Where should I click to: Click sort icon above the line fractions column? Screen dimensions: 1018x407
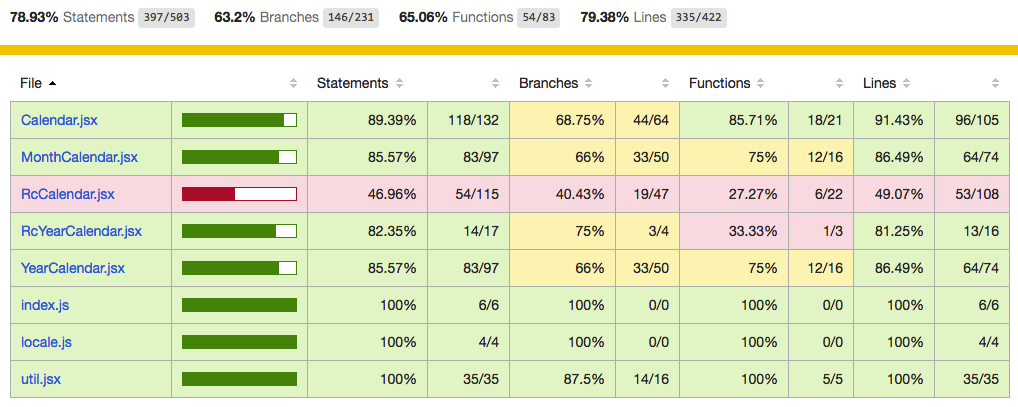pos(995,83)
